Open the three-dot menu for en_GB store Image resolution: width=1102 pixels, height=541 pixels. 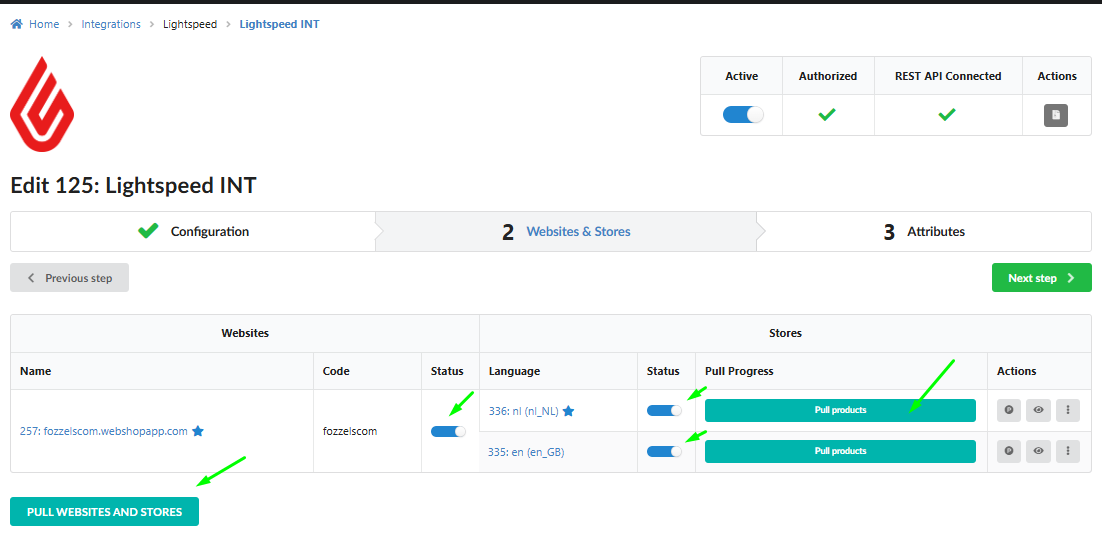pyautogui.click(x=1068, y=451)
